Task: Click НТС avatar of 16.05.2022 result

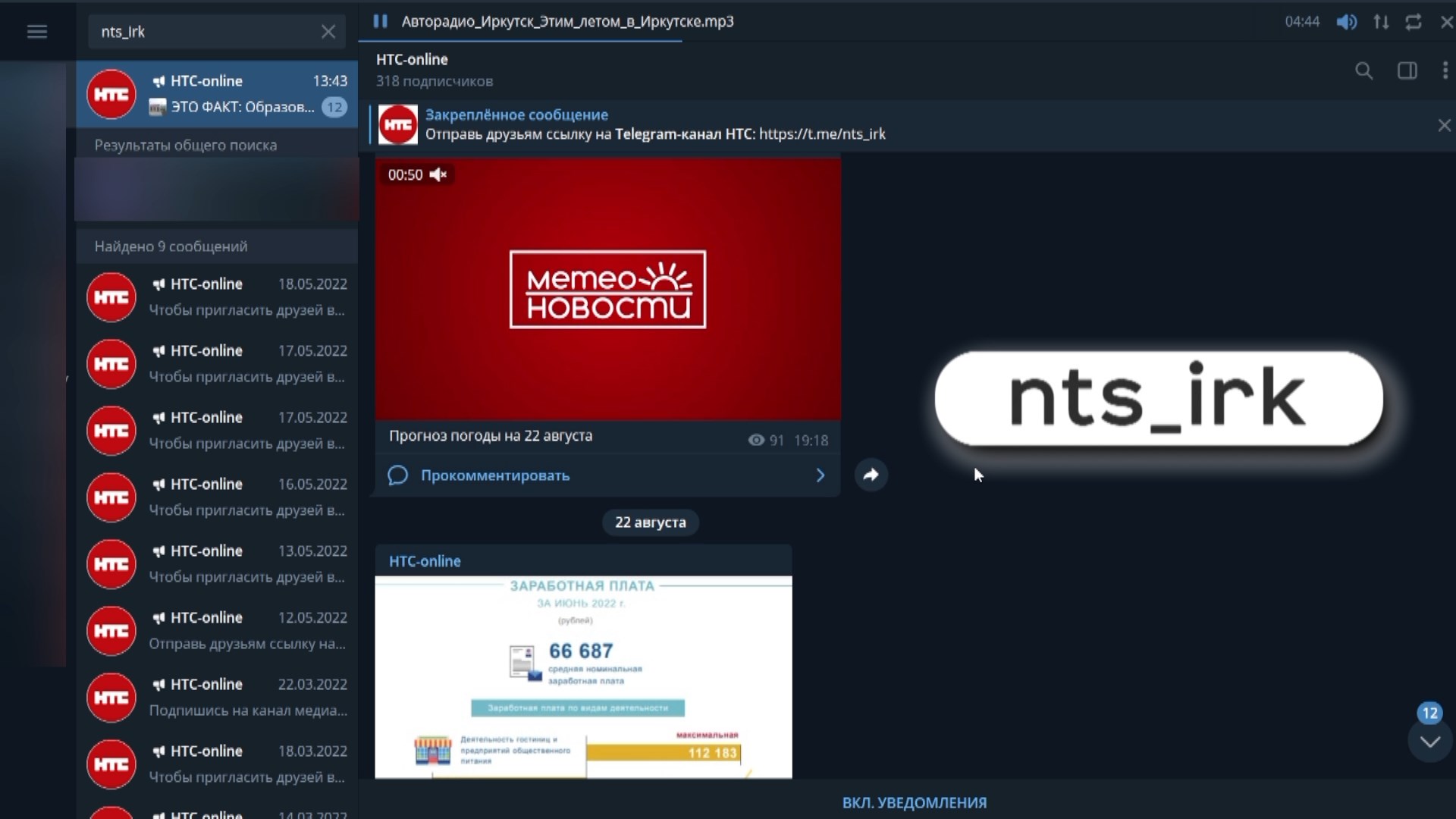Action: (111, 497)
